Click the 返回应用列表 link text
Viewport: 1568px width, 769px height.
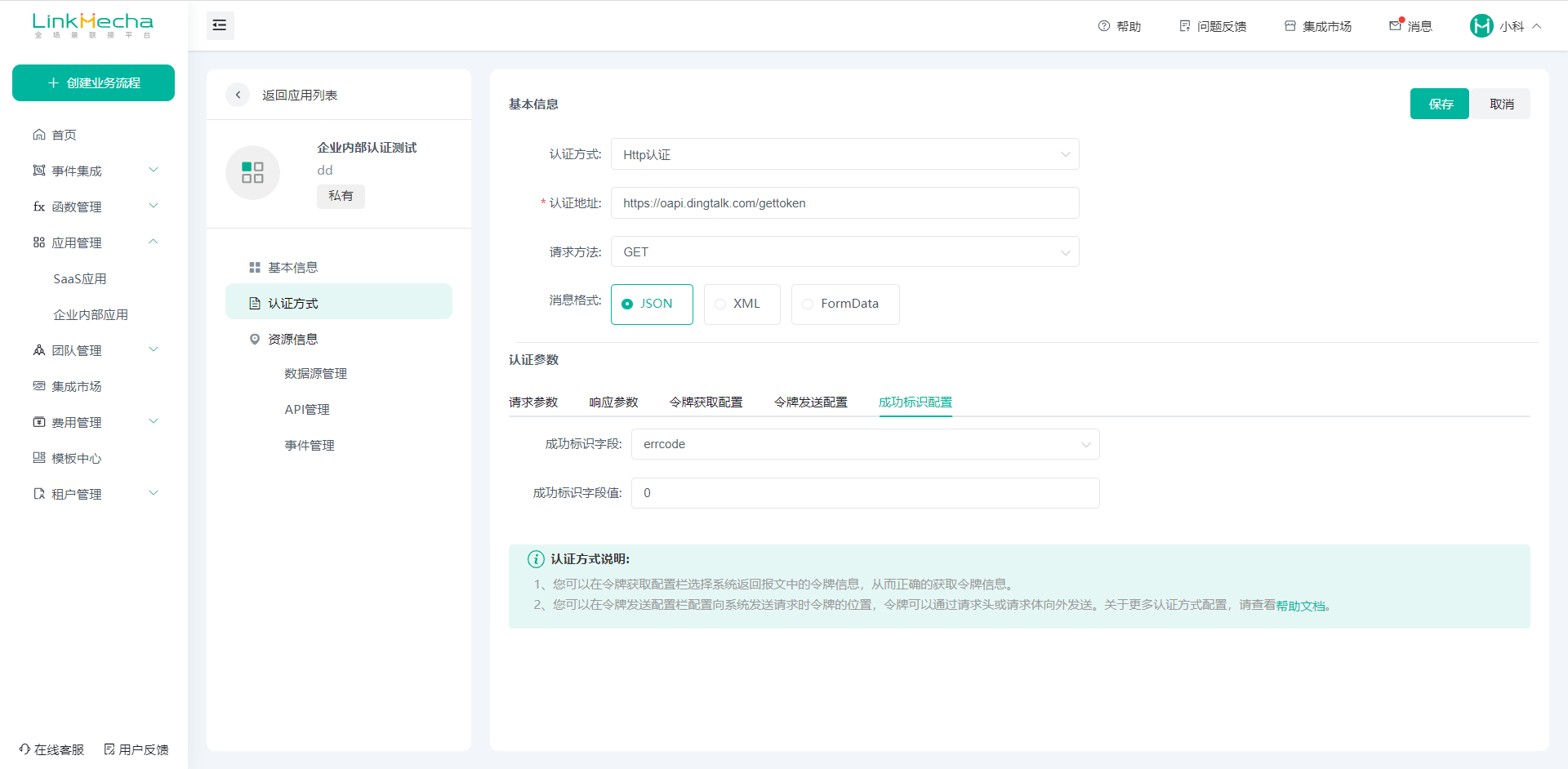300,95
